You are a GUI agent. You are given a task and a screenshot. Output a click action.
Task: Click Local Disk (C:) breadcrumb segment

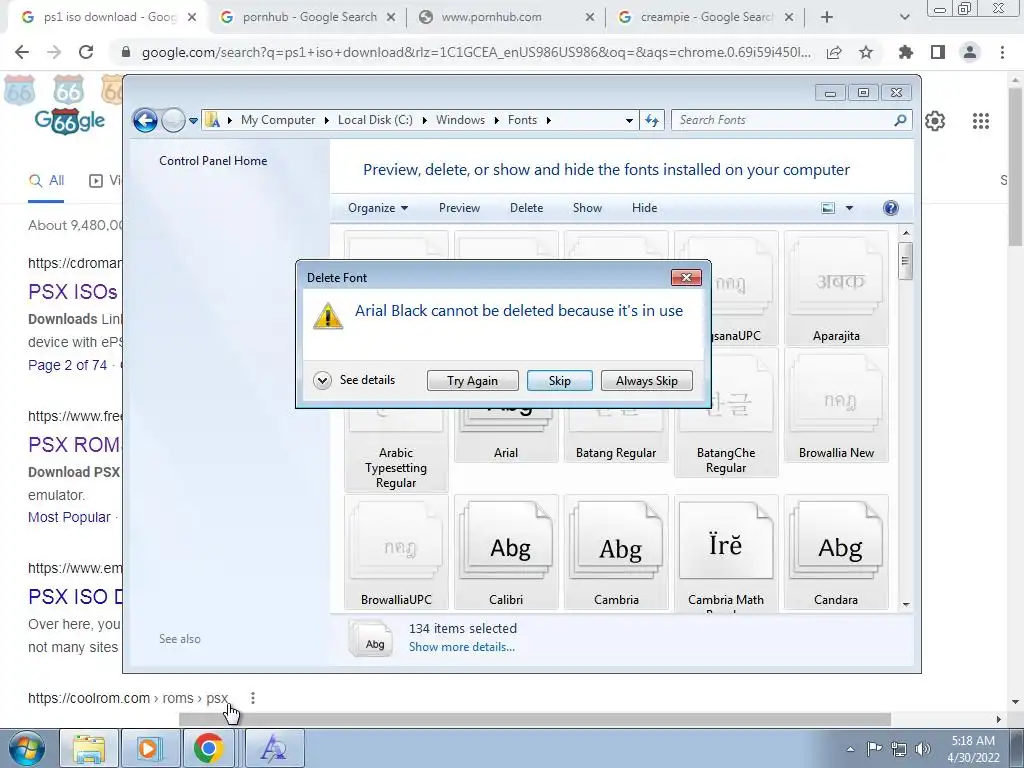[375, 120]
